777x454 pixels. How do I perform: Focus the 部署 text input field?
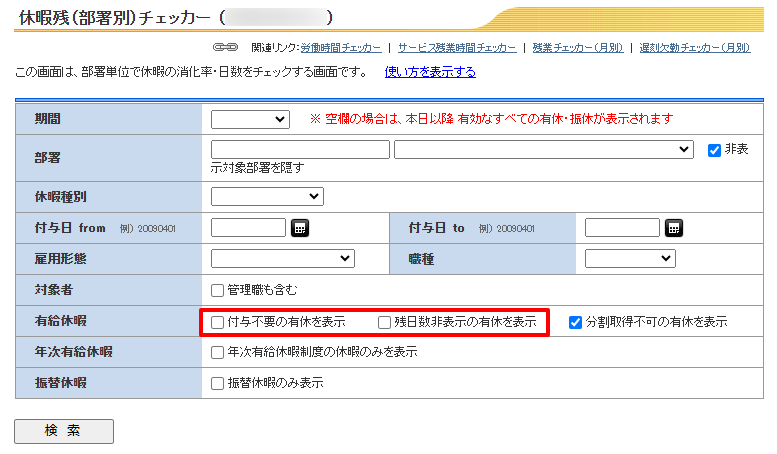point(300,149)
